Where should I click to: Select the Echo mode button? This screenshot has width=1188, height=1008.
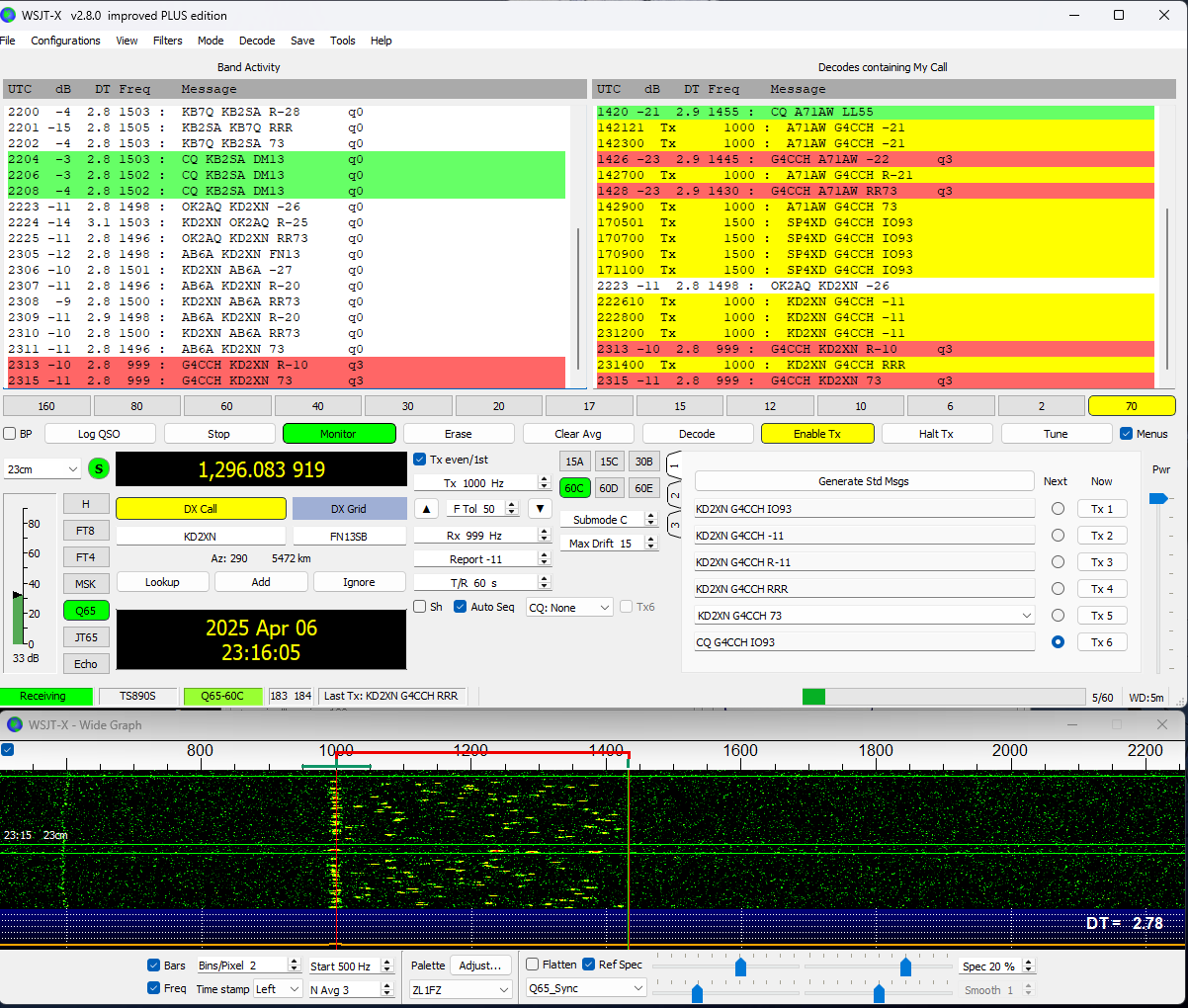pyautogui.click(x=86, y=664)
